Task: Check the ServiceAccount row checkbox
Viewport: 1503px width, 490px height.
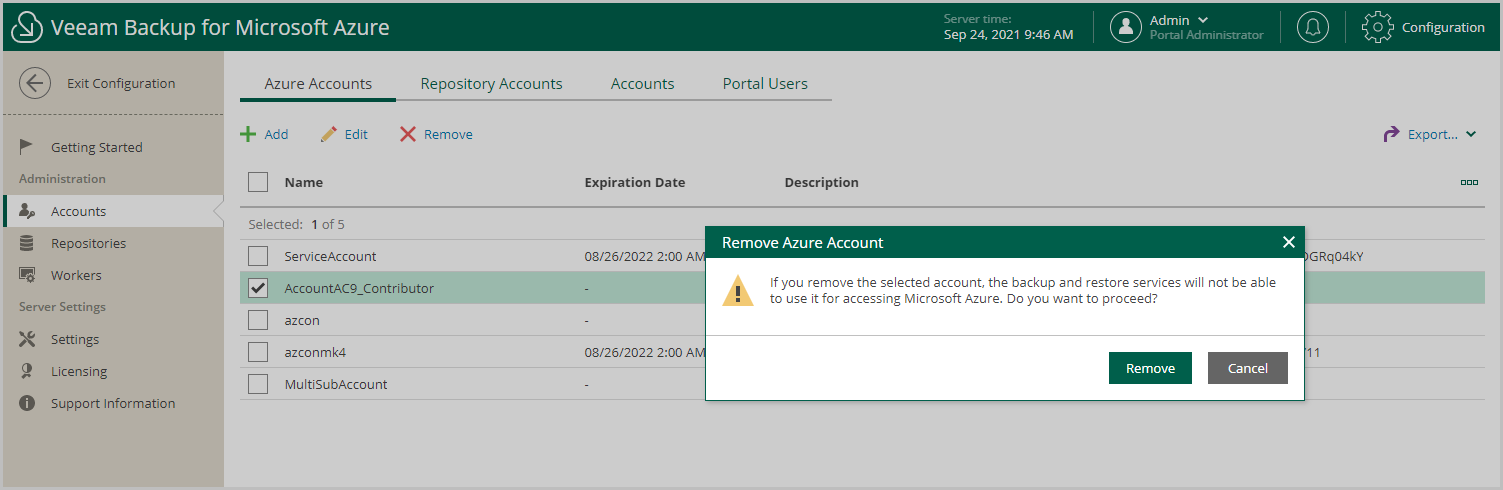Action: (258, 256)
